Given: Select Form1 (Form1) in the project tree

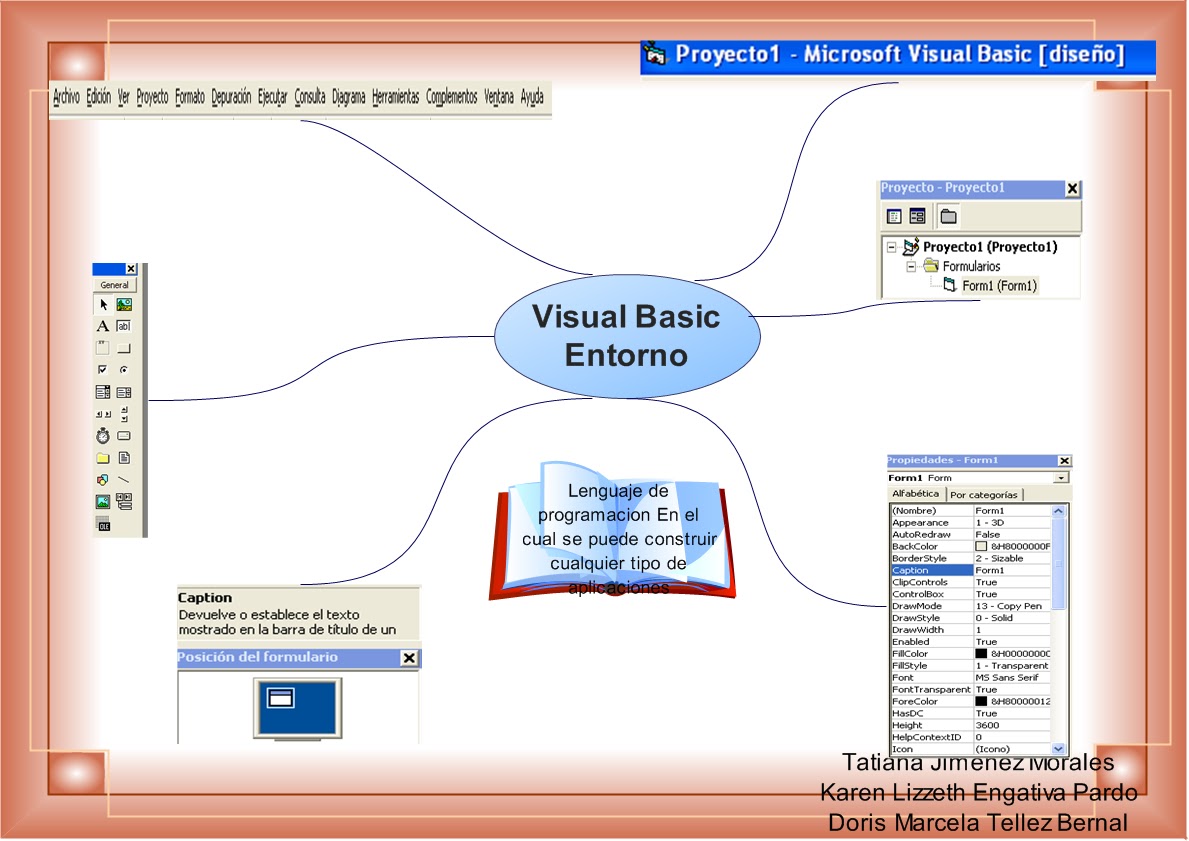Looking at the screenshot, I should pos(1000,285).
